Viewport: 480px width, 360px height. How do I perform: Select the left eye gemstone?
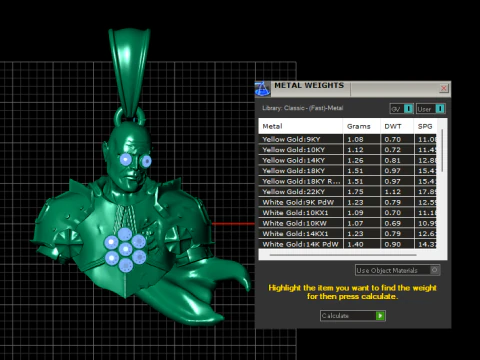[x=125, y=160]
